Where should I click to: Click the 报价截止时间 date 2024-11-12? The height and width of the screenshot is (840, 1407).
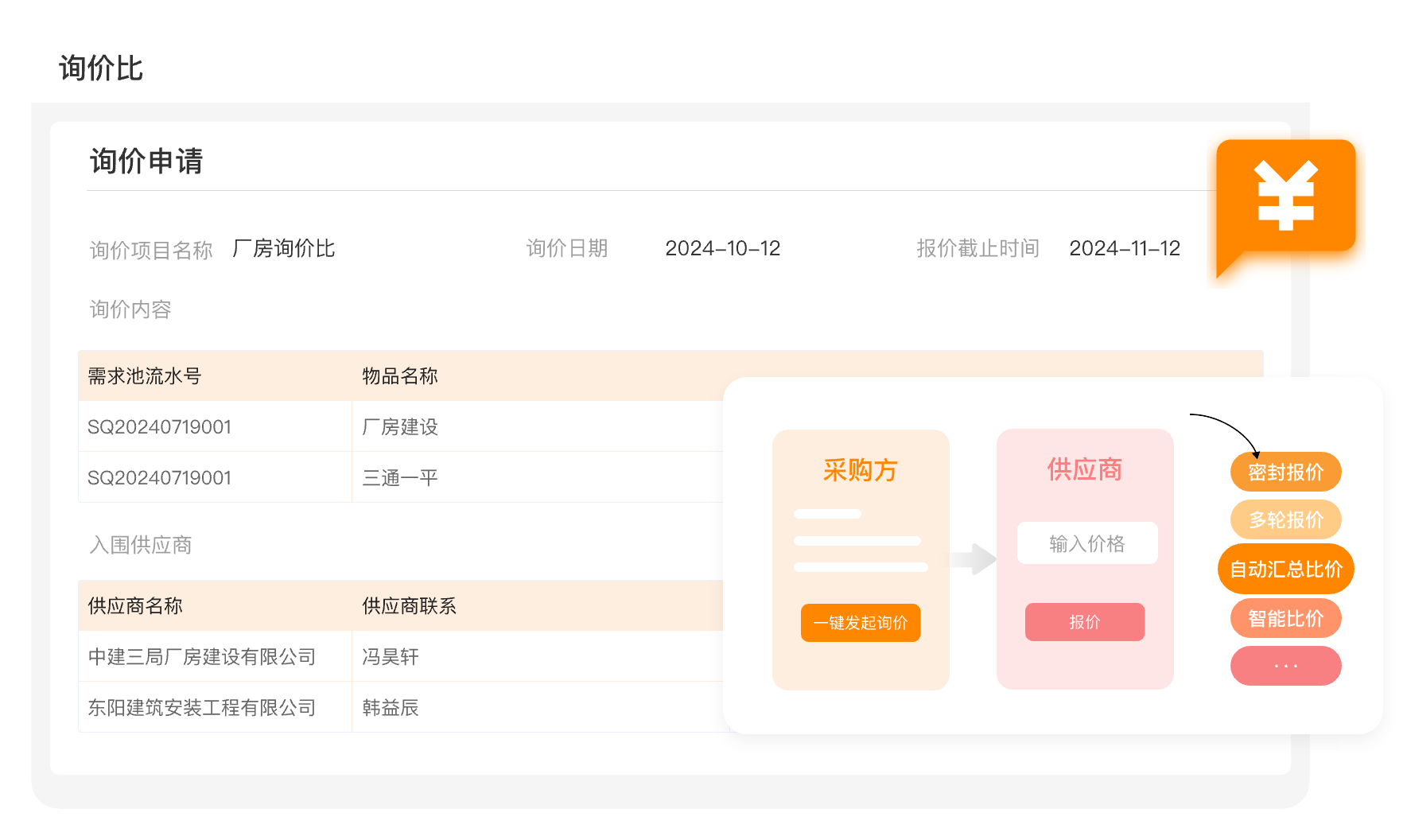pyautogui.click(x=1125, y=248)
